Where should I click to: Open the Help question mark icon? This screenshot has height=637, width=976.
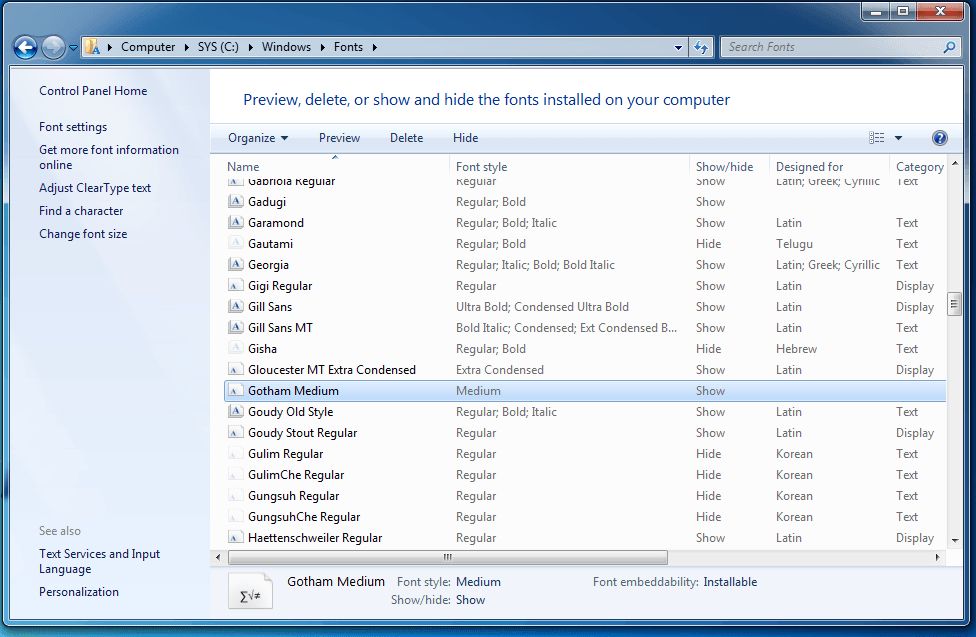pyautogui.click(x=939, y=138)
